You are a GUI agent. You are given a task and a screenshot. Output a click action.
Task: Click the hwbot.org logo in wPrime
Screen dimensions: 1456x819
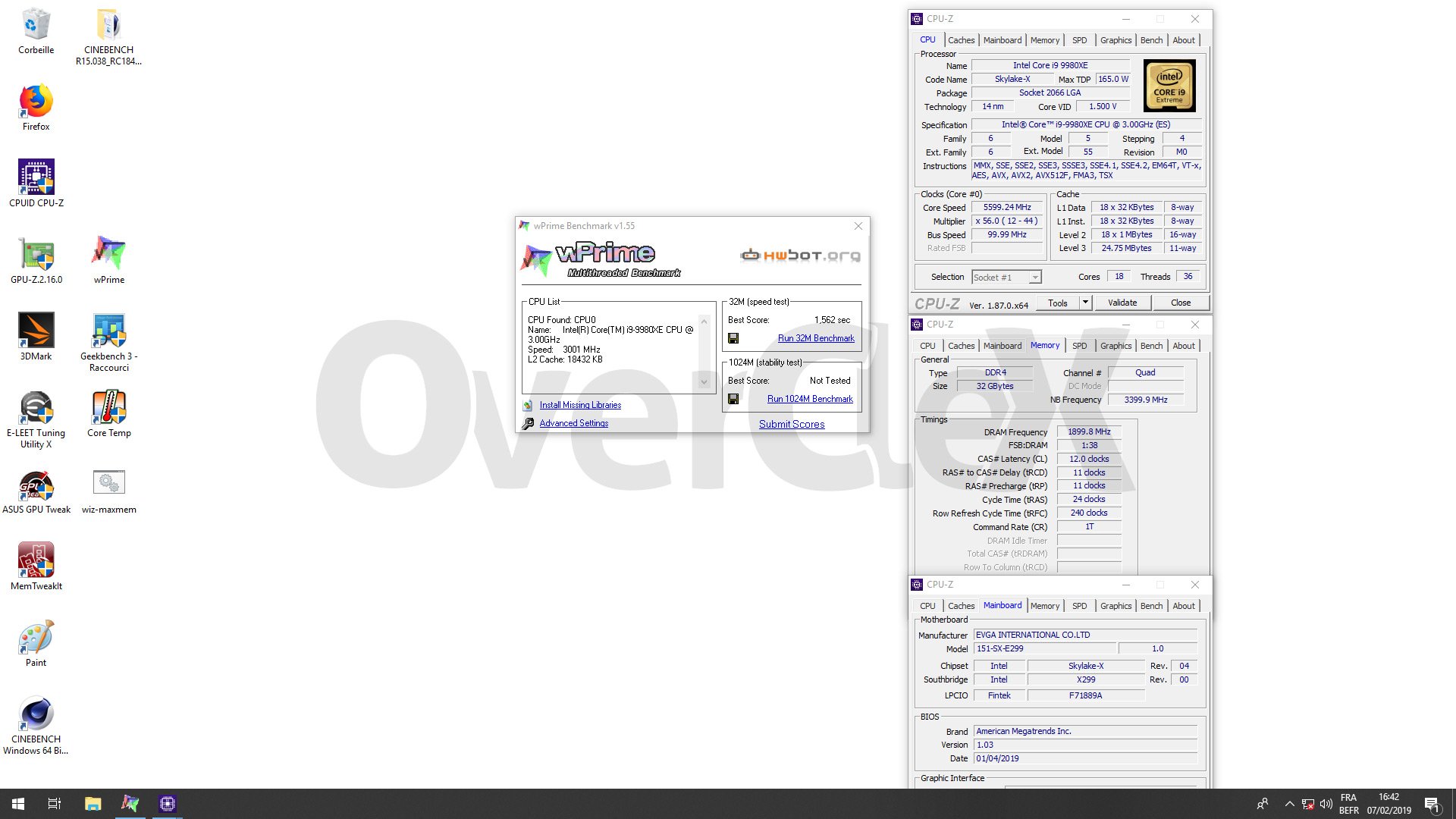800,256
